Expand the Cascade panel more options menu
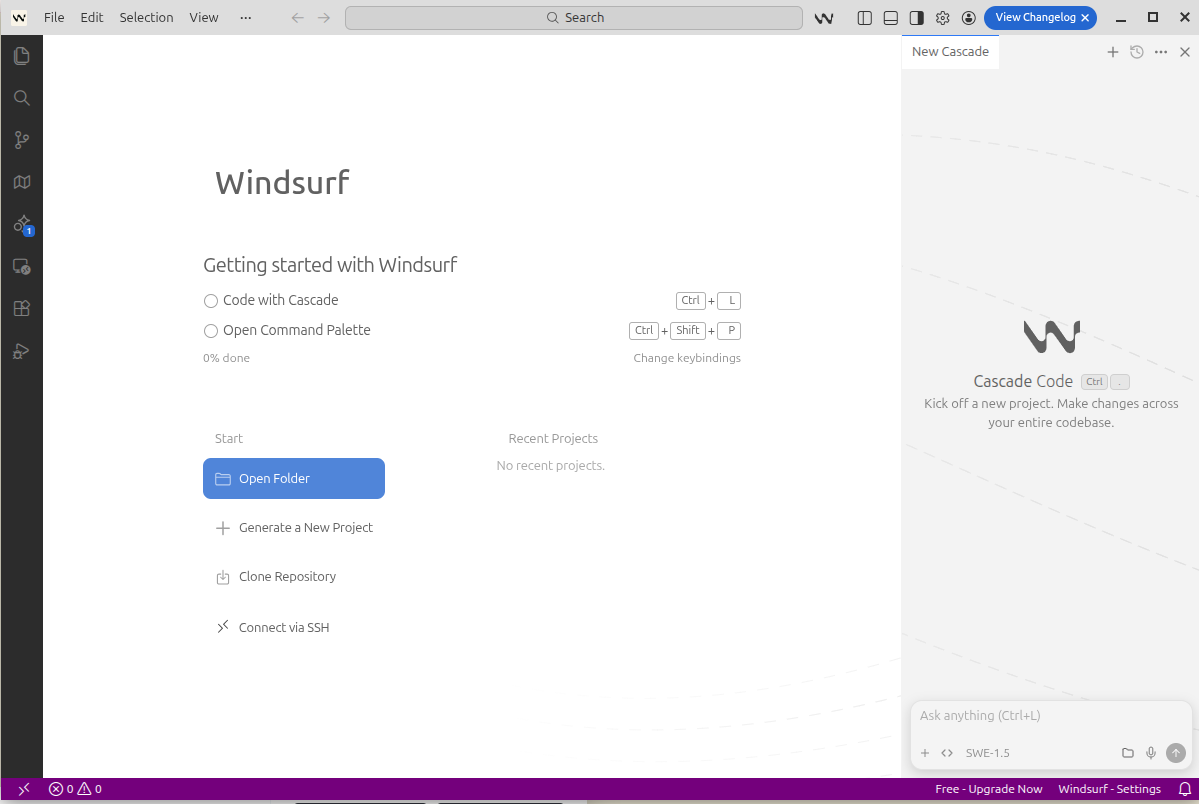This screenshot has height=804, width=1199. [x=1161, y=52]
